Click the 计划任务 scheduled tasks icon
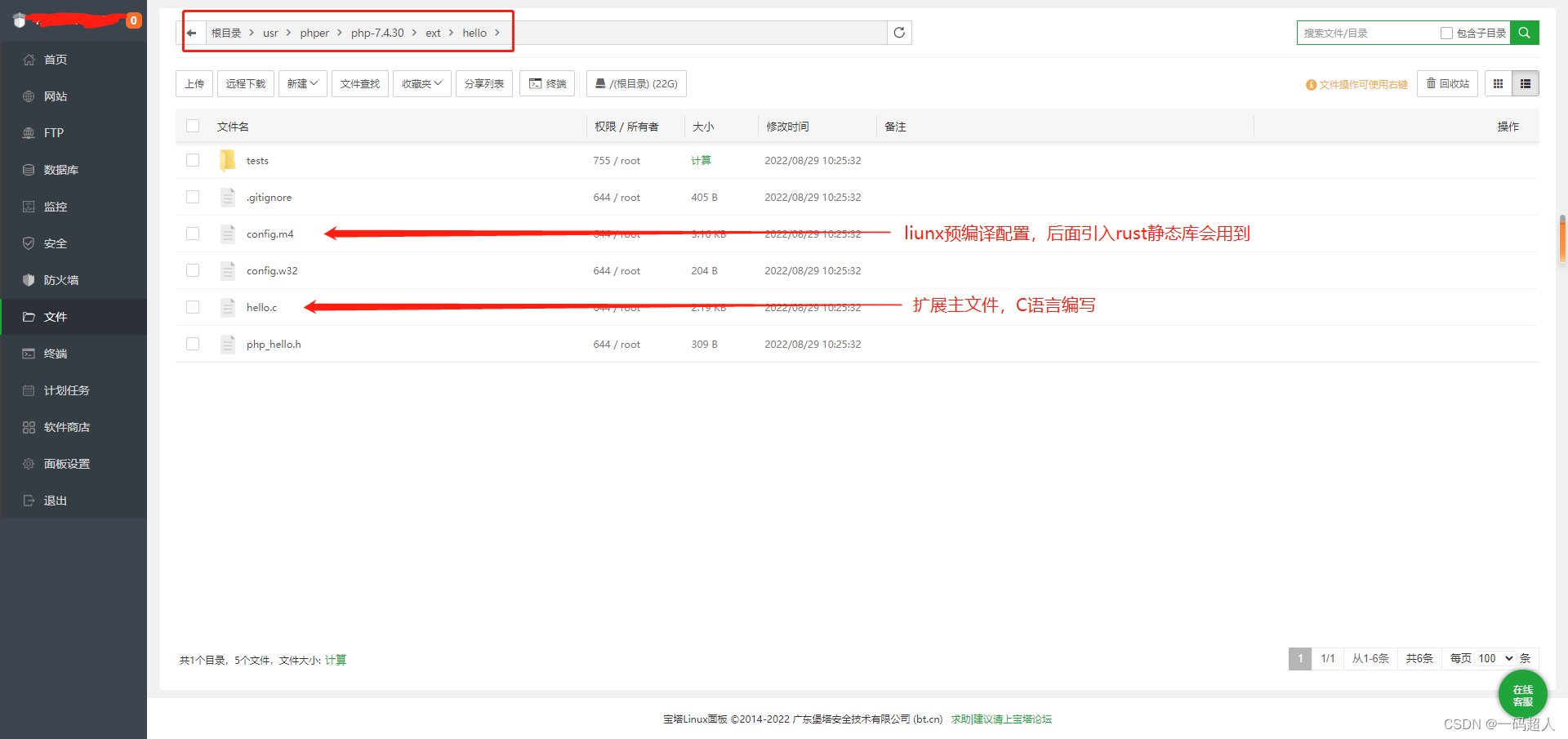This screenshot has width=1568, height=739. coord(29,390)
